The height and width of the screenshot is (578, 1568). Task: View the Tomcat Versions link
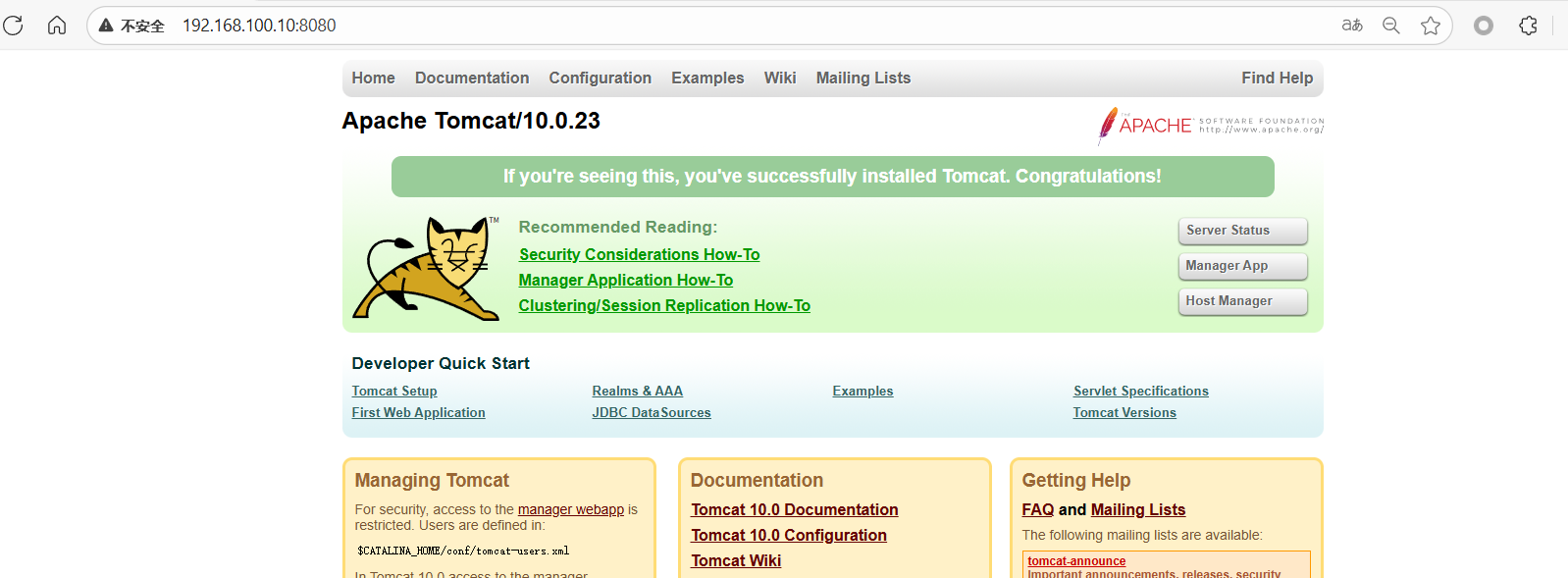[x=1124, y=412]
